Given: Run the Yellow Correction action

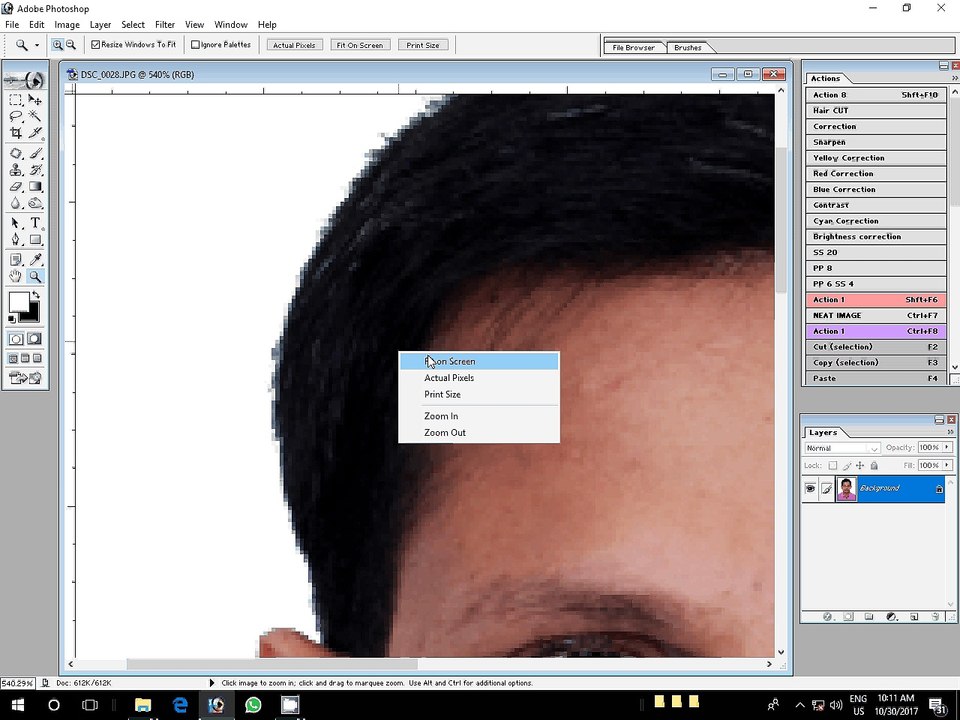Looking at the screenshot, I should point(876,158).
